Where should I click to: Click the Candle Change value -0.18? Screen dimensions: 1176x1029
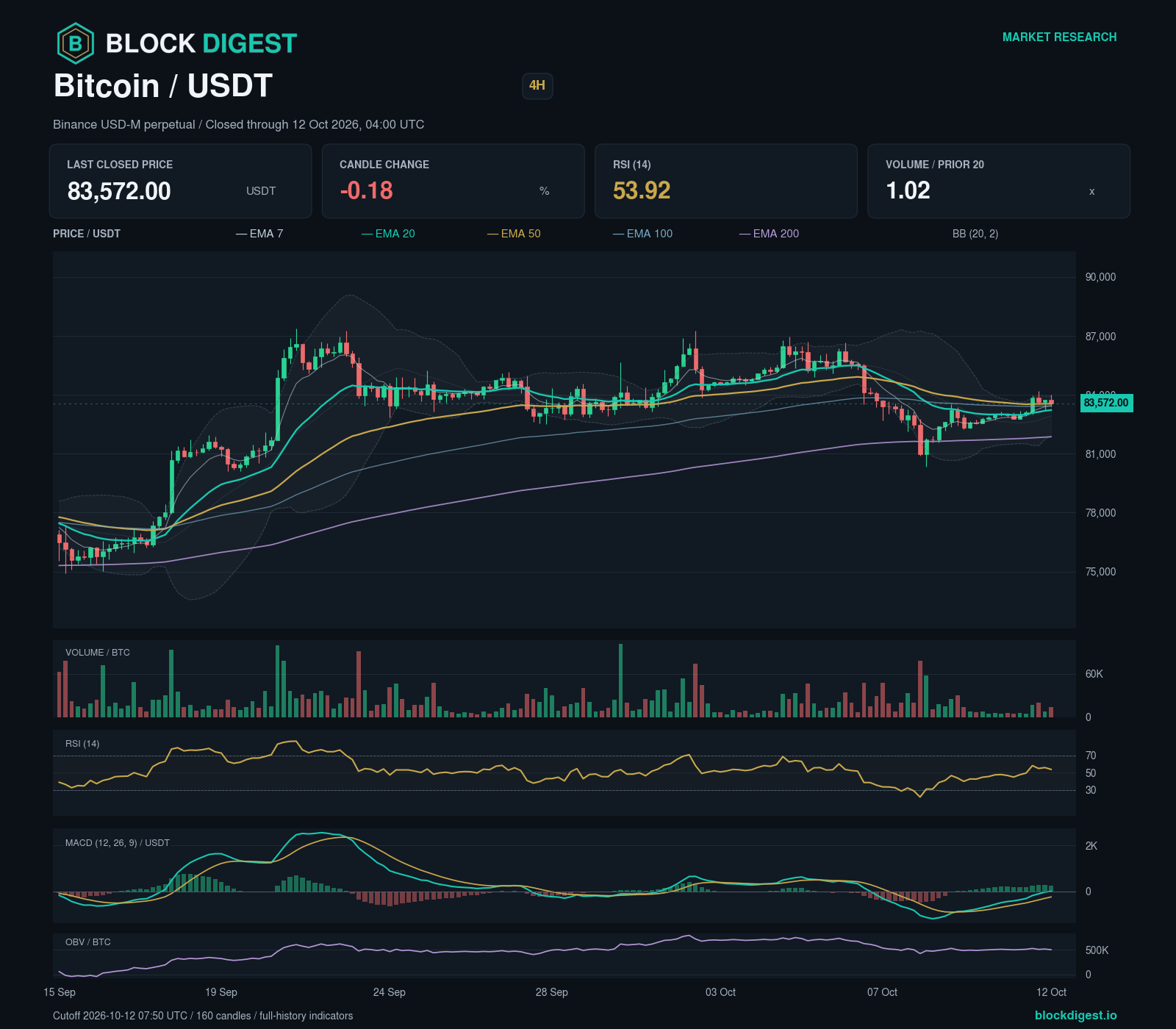(x=366, y=191)
